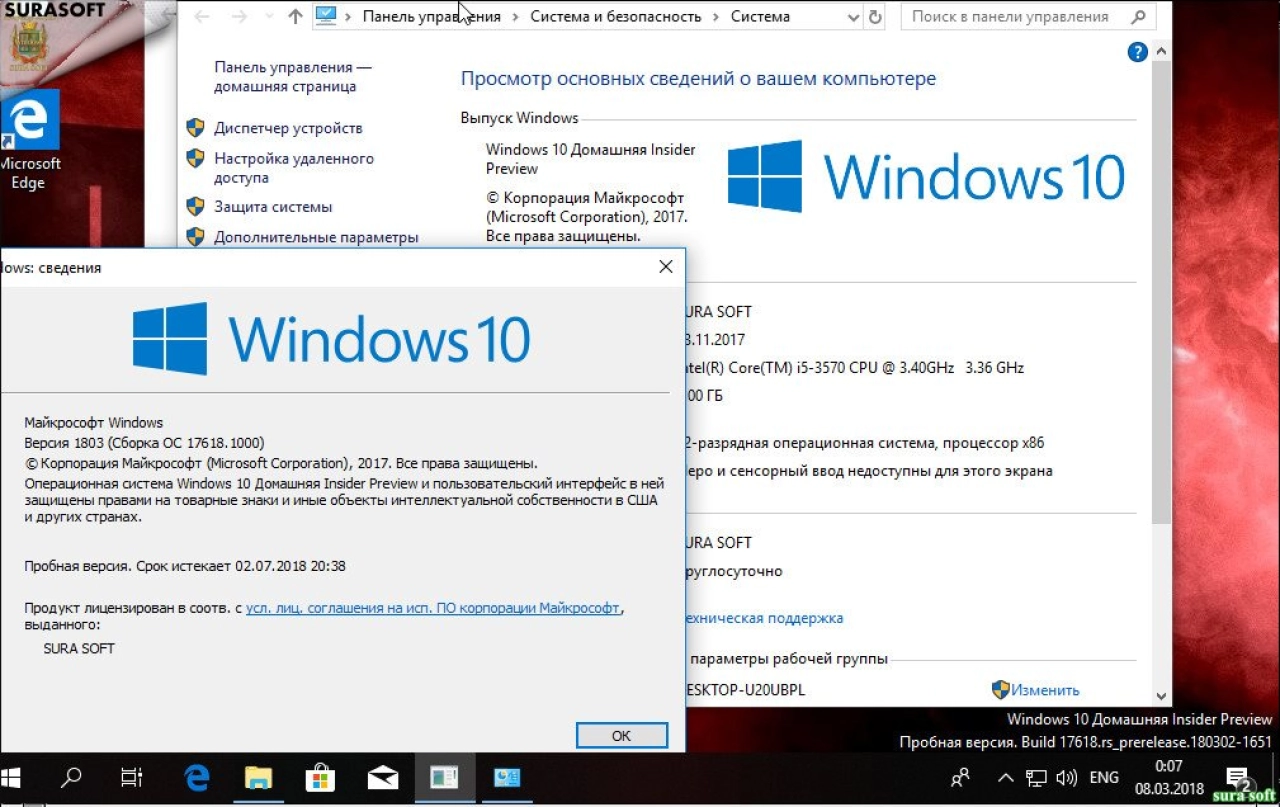The width and height of the screenshot is (1280, 807).
Task: Switch ENG input language indicator
Action: click(x=1104, y=778)
